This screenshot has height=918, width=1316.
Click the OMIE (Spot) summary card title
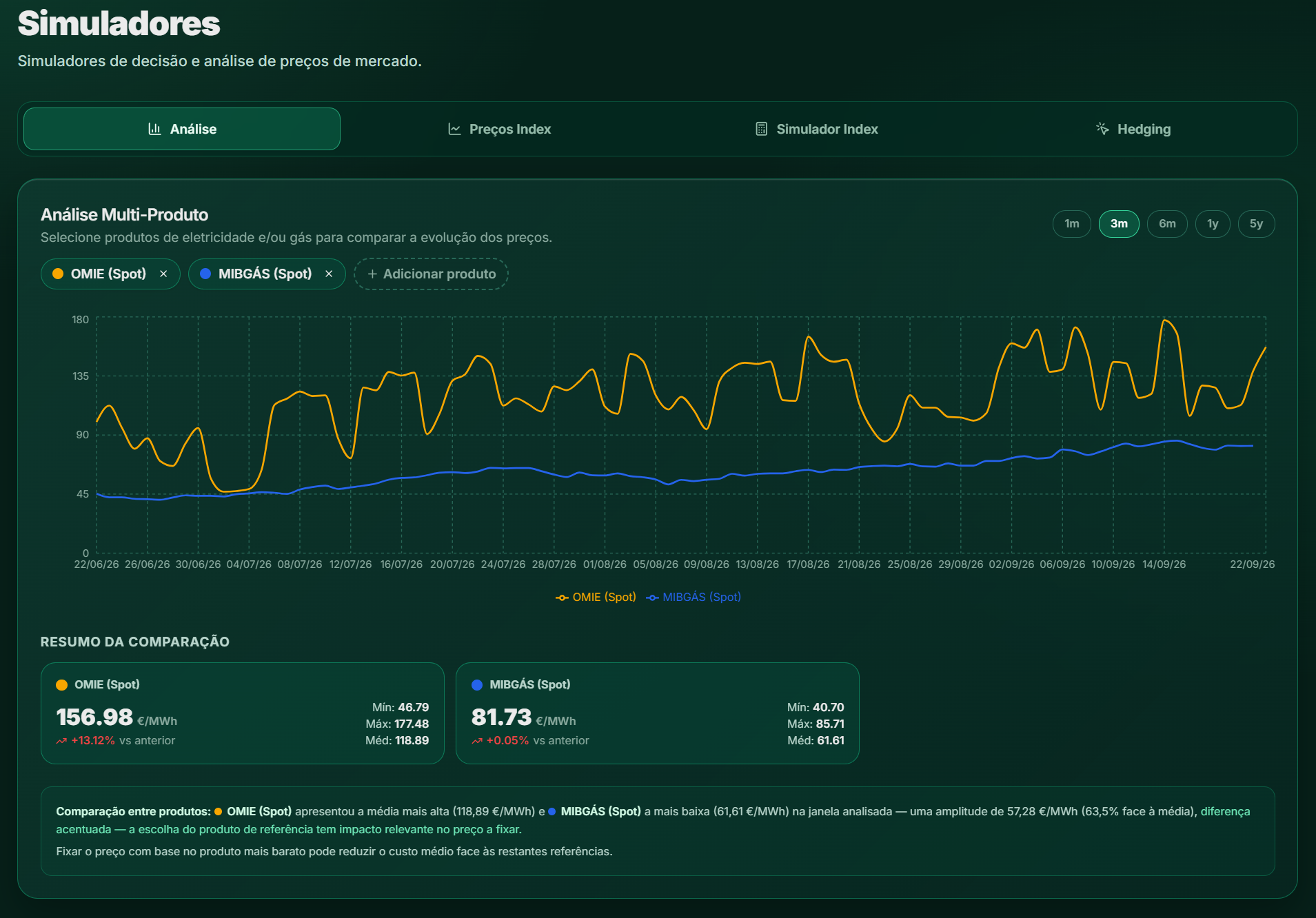coord(107,684)
